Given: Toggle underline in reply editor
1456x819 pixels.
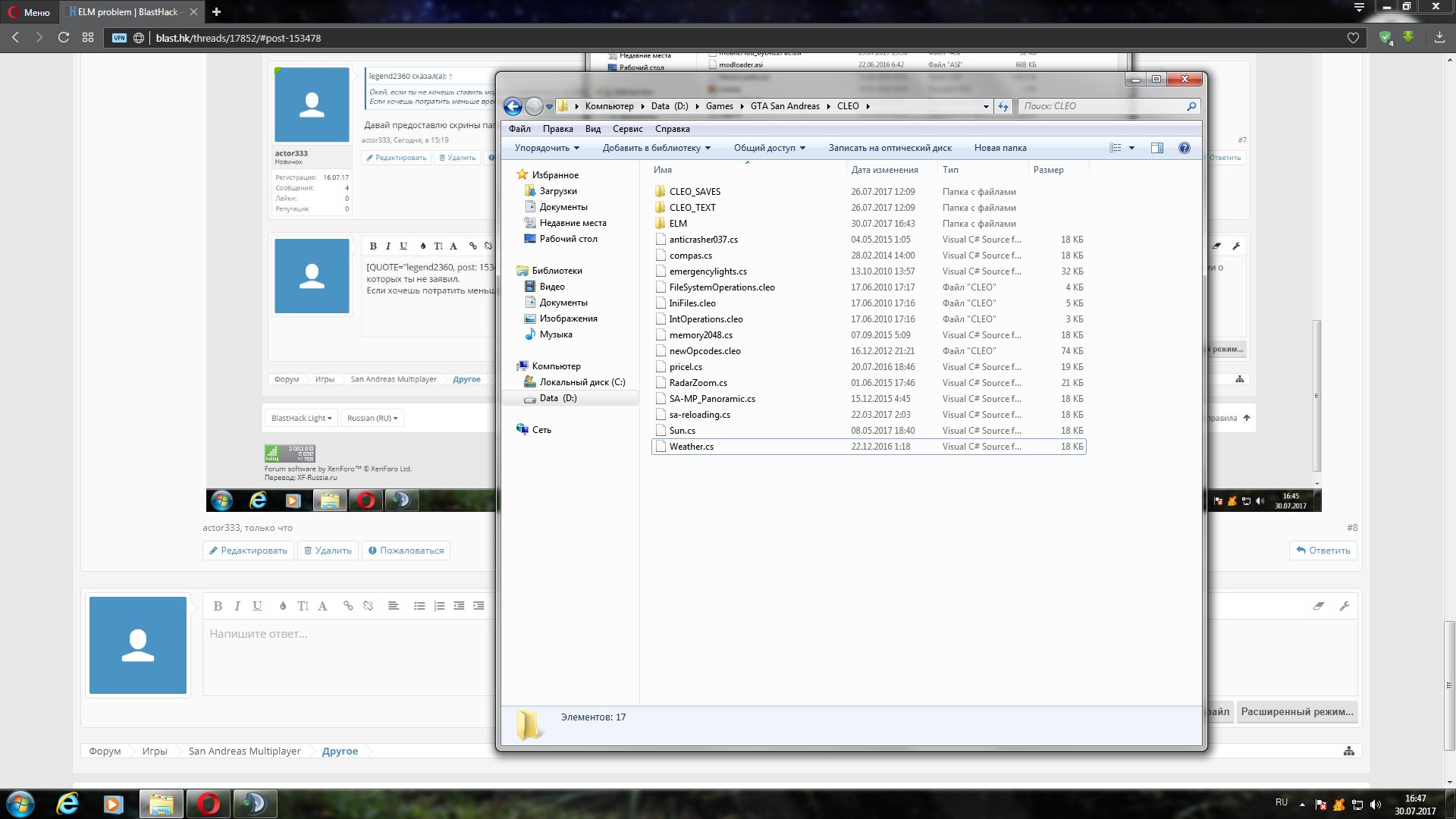Looking at the screenshot, I should pyautogui.click(x=257, y=606).
